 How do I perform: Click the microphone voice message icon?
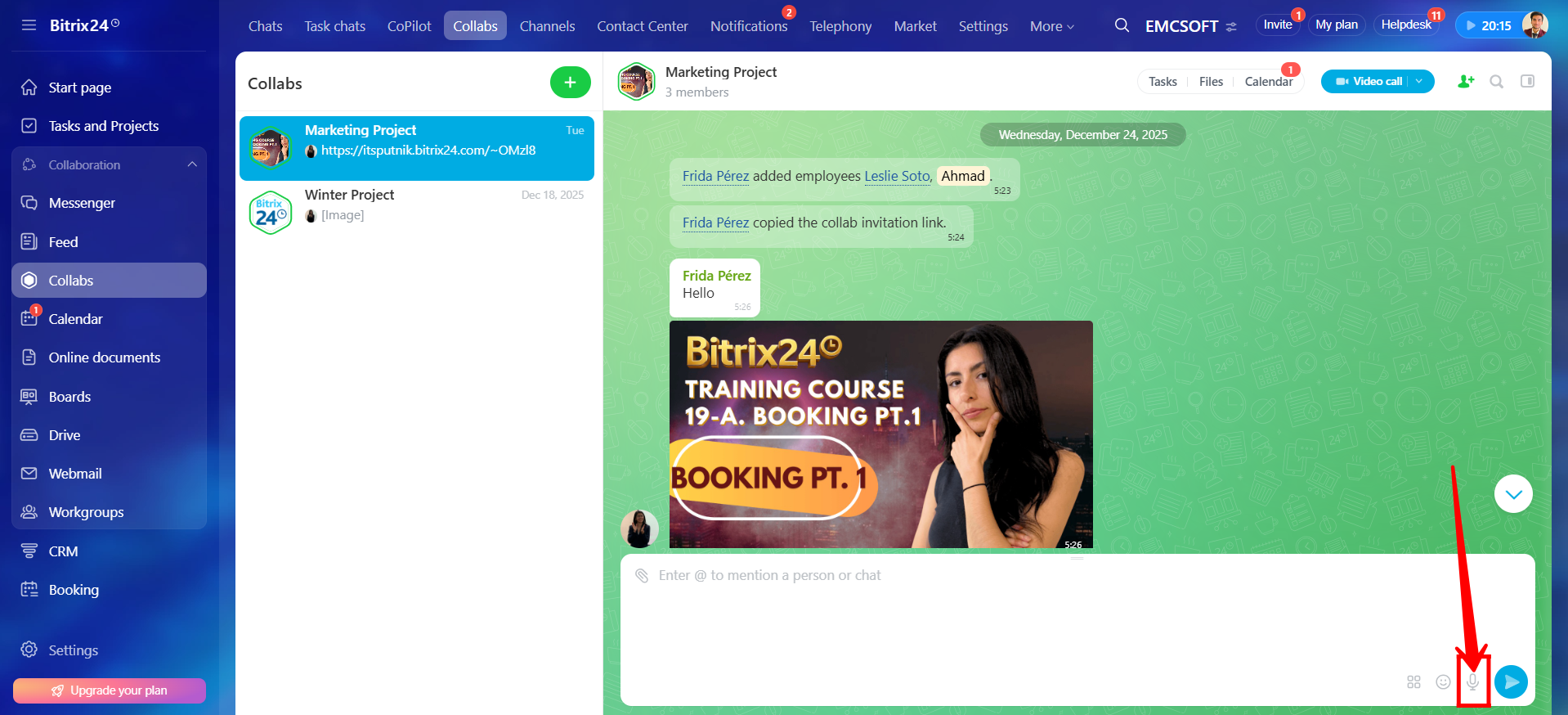click(x=1472, y=681)
